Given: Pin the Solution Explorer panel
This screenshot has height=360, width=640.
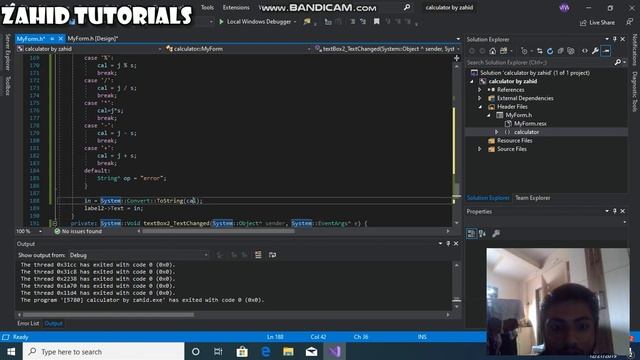Looking at the screenshot, I should (x=615, y=39).
